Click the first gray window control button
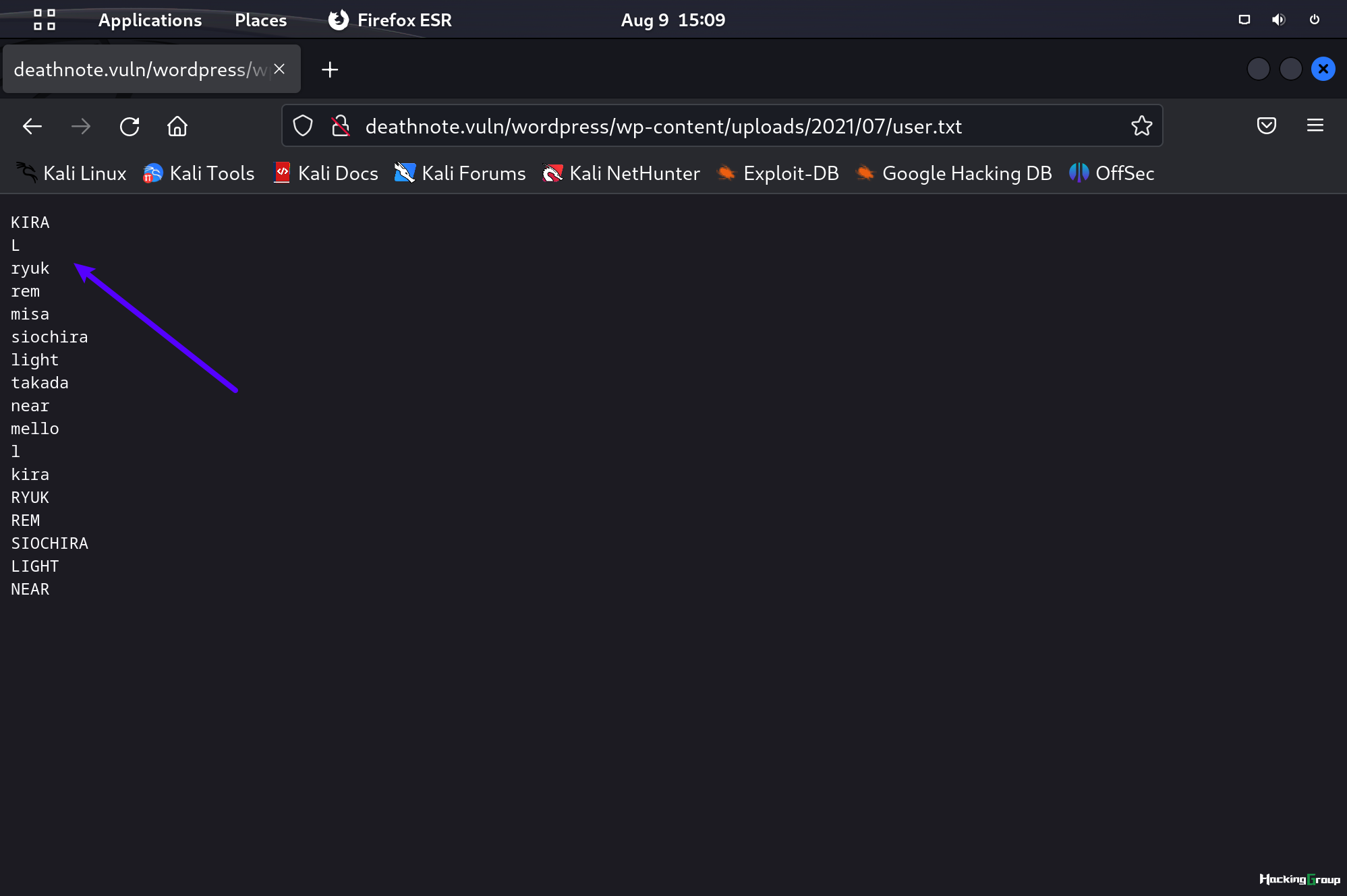Viewport: 1347px width, 896px height. [1258, 69]
